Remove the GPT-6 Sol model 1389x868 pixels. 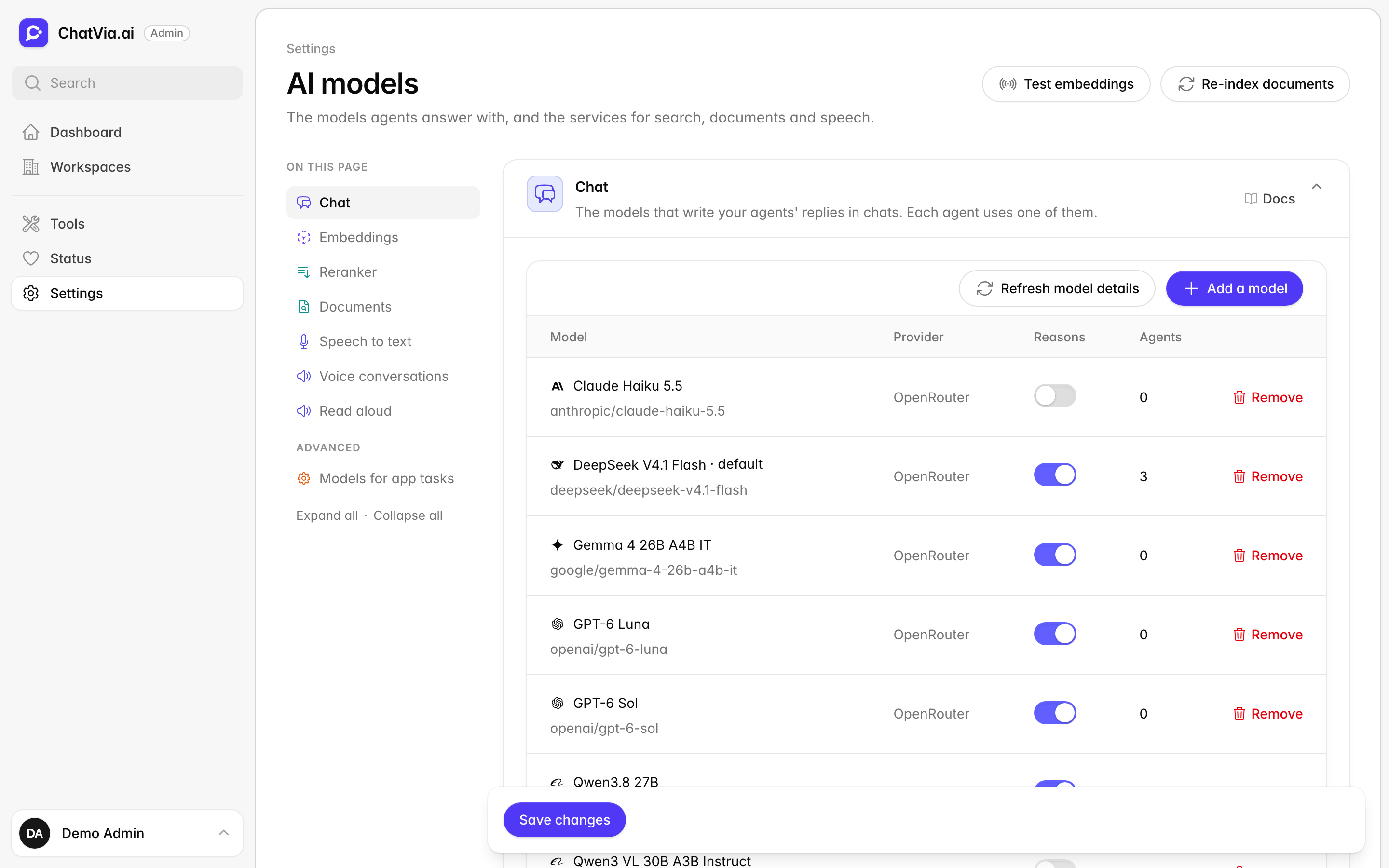1268,714
